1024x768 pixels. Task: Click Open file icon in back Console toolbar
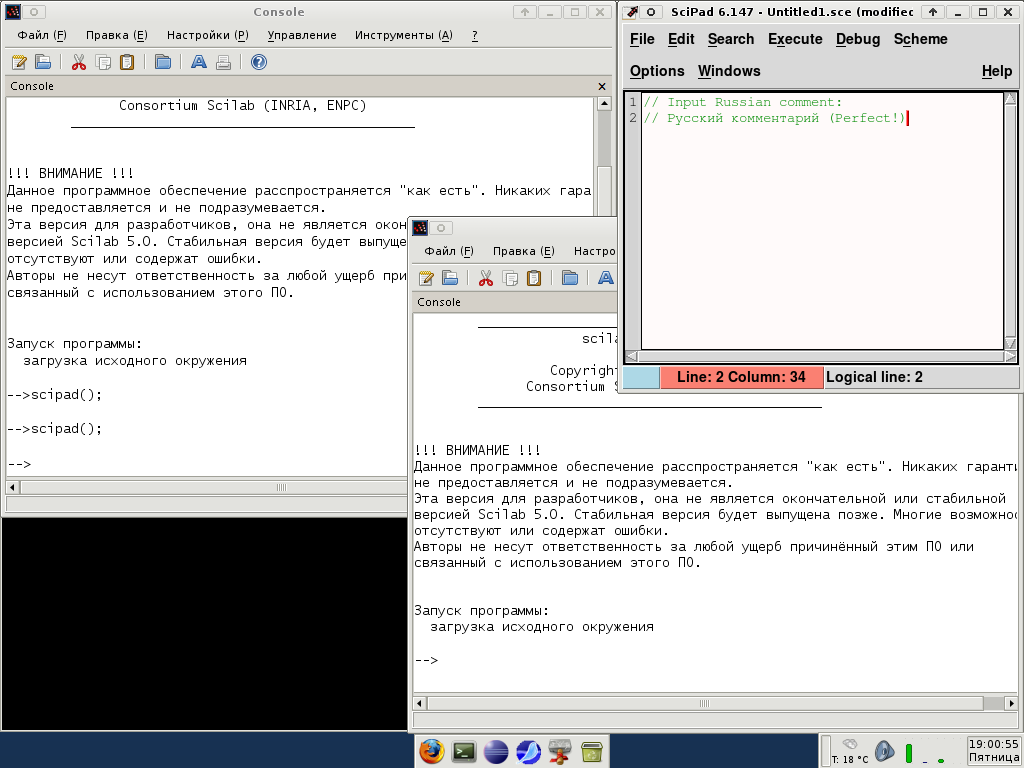tap(43, 62)
